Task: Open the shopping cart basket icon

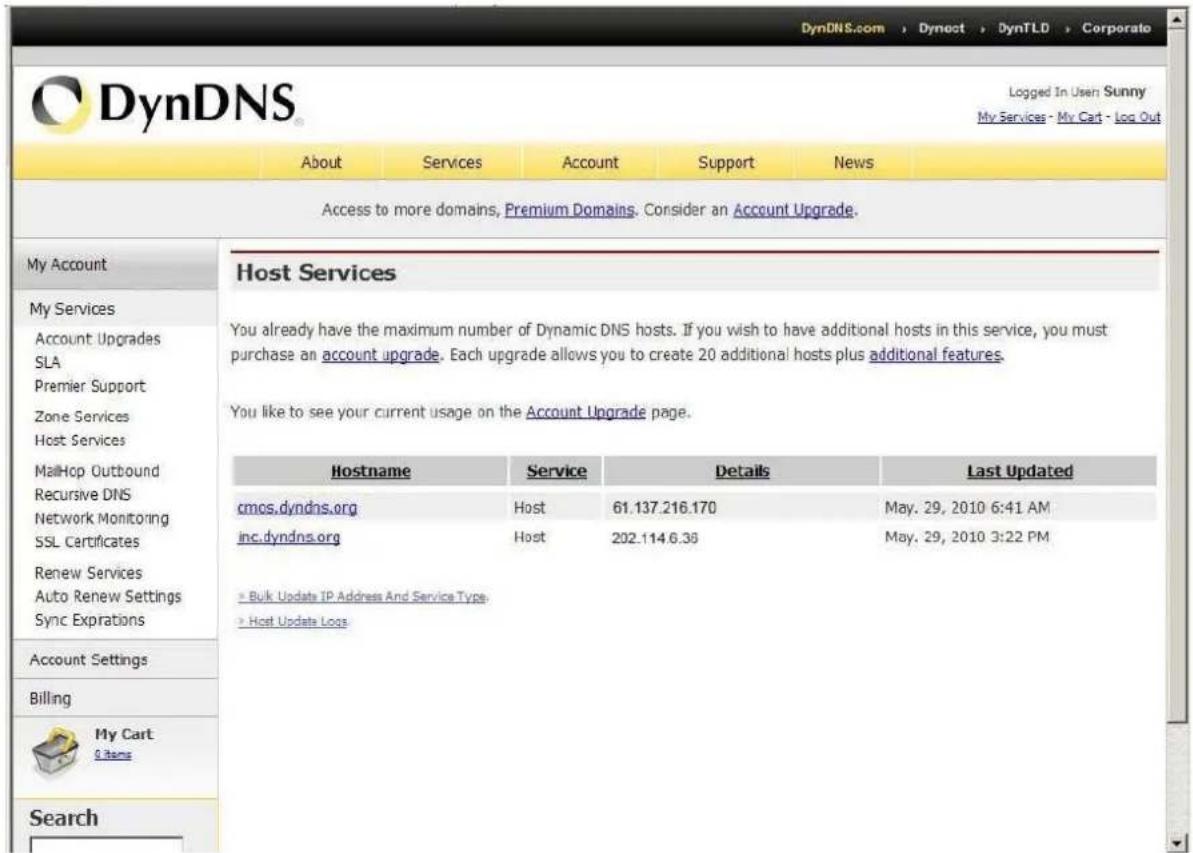Action: 55,751
